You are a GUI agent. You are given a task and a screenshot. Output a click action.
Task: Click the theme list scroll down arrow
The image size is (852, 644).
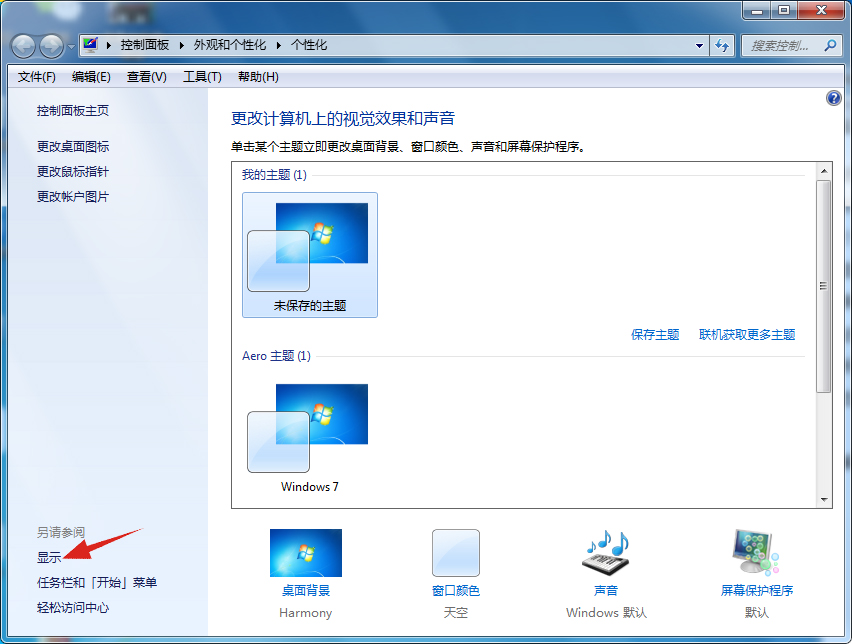(x=824, y=499)
